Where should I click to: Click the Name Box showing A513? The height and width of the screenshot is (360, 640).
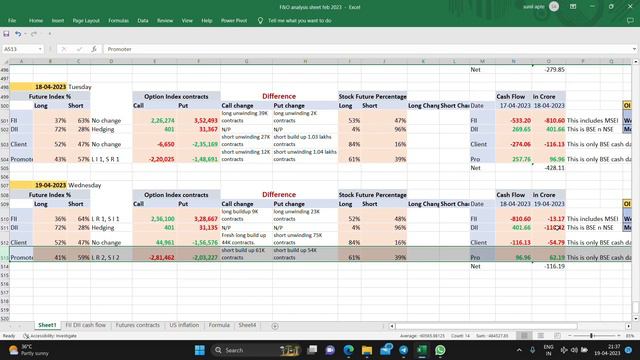click(x=20, y=49)
